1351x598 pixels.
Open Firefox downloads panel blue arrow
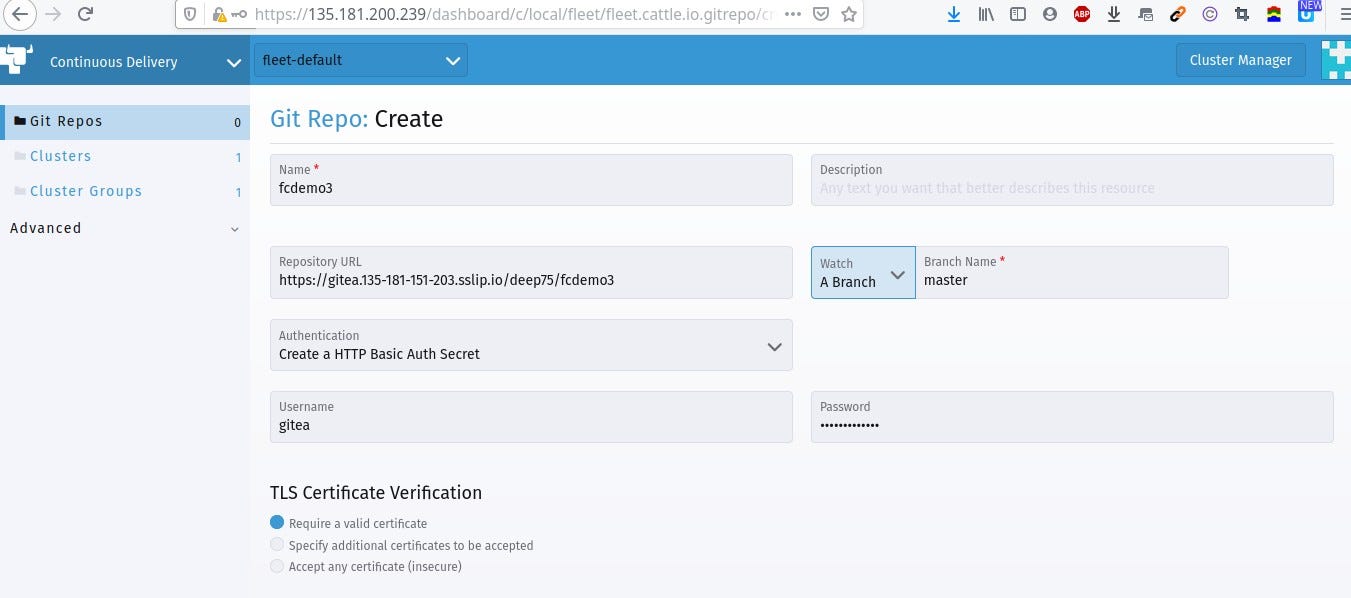(954, 15)
